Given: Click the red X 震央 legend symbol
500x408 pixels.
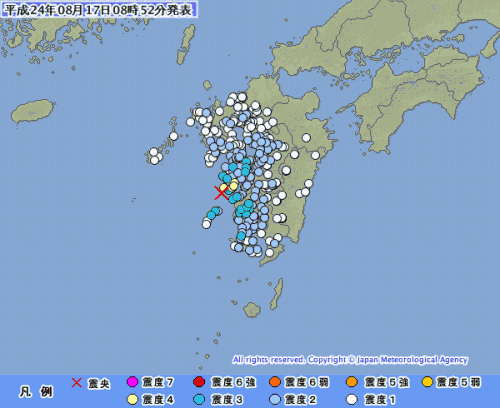Looking at the screenshot, I should 77,383.
